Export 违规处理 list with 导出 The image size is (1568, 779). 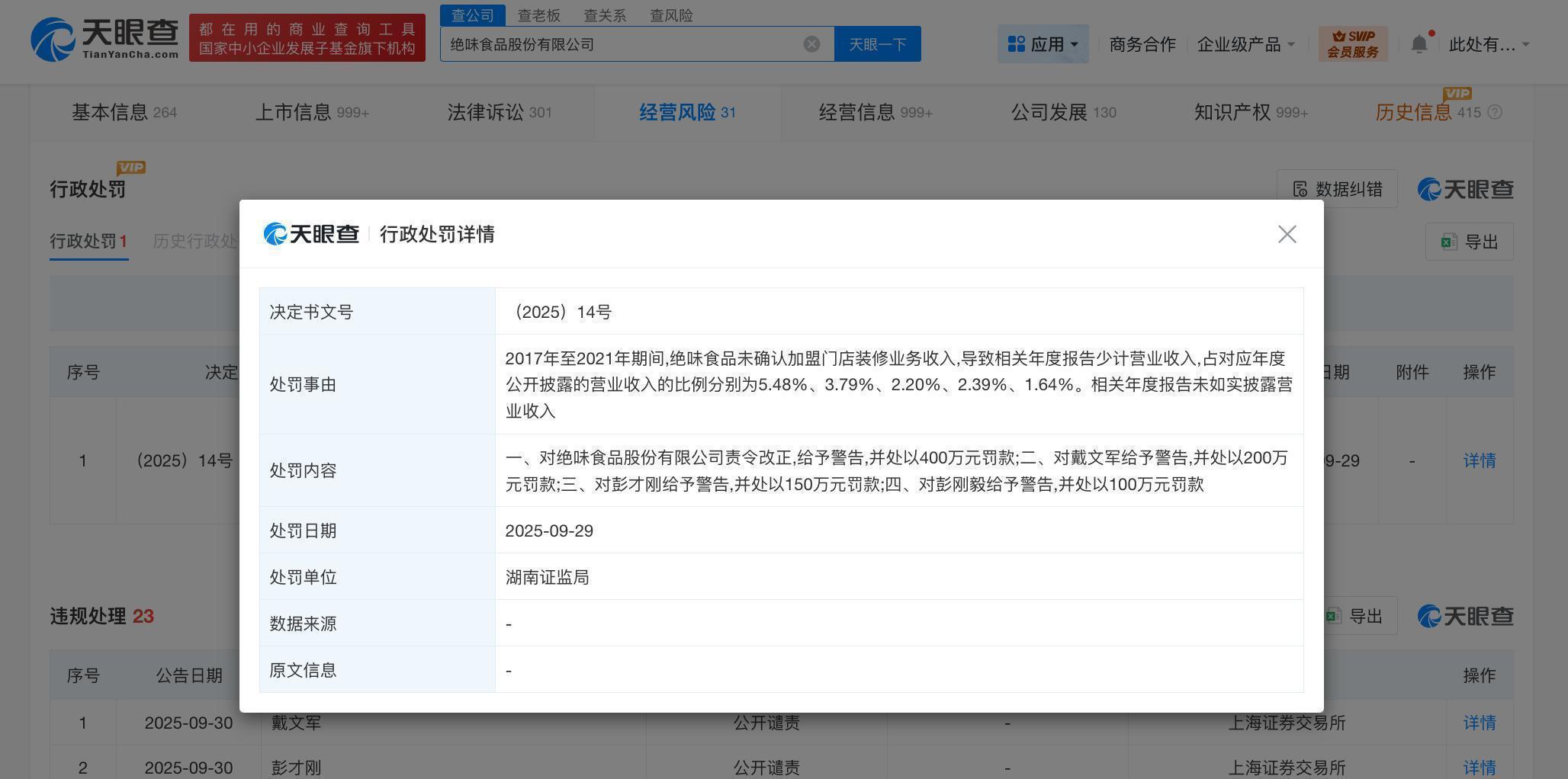(1361, 615)
